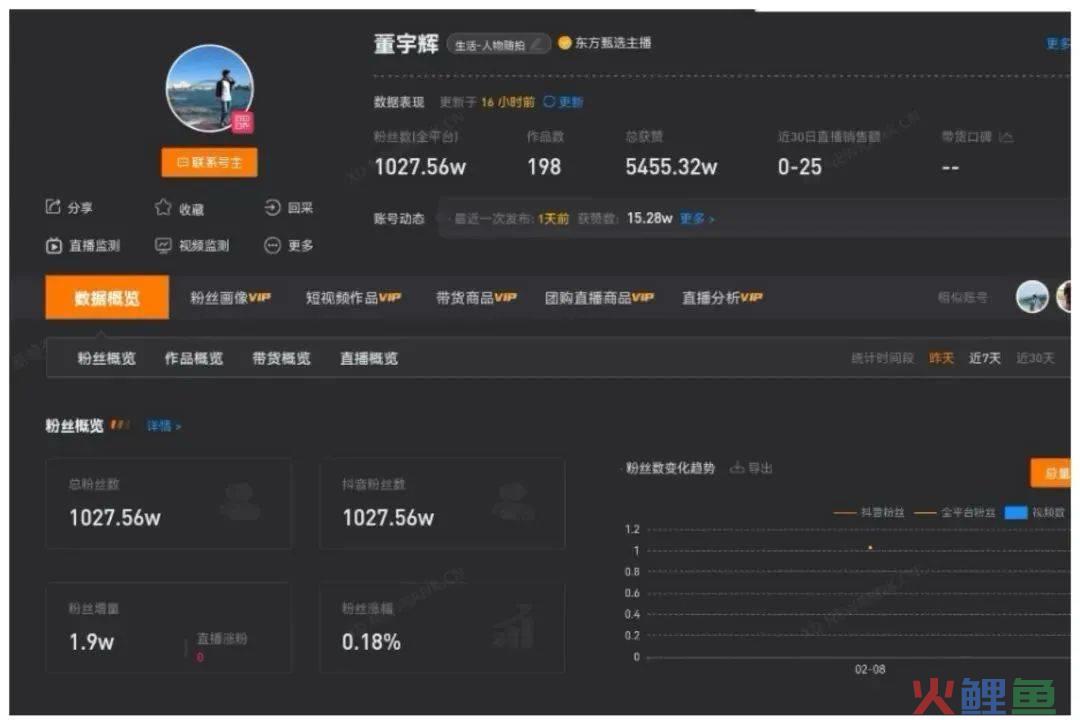This screenshot has width=1080, height=720.
Task: Click the 0-25 live sales value
Action: tap(800, 167)
